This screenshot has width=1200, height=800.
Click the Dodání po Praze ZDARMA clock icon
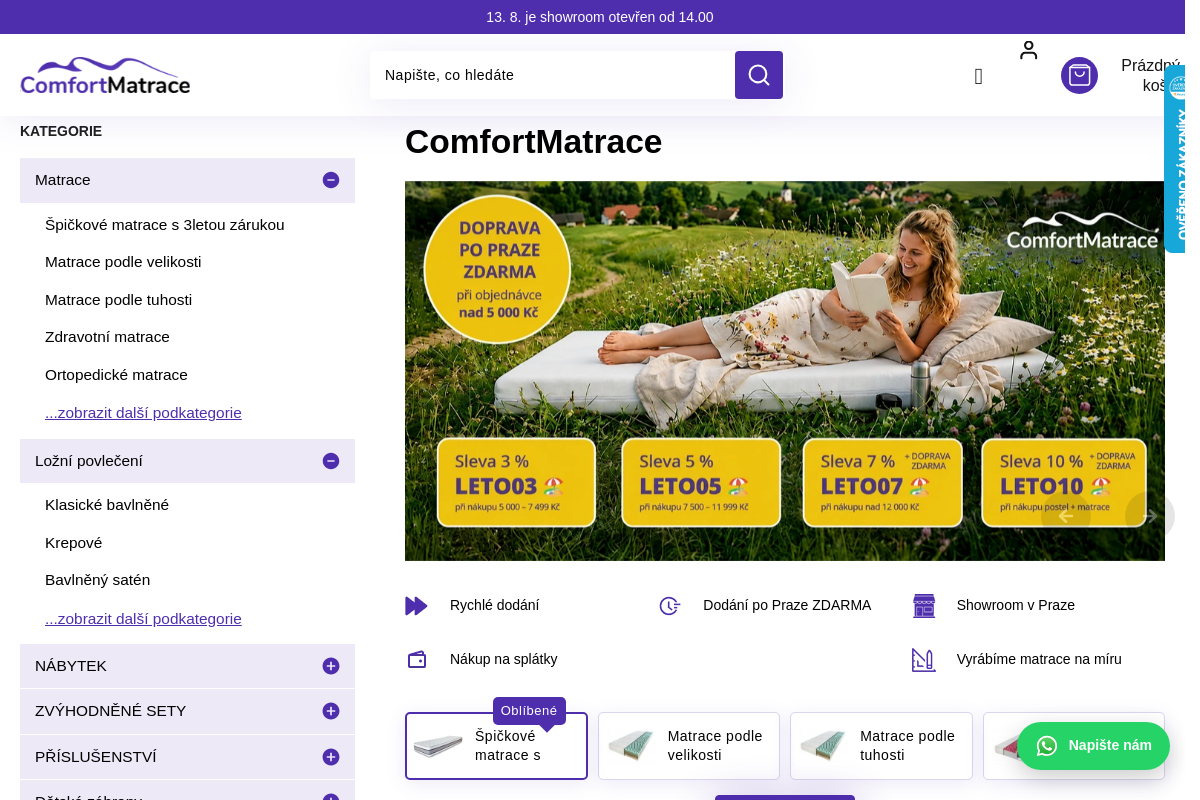pos(670,606)
